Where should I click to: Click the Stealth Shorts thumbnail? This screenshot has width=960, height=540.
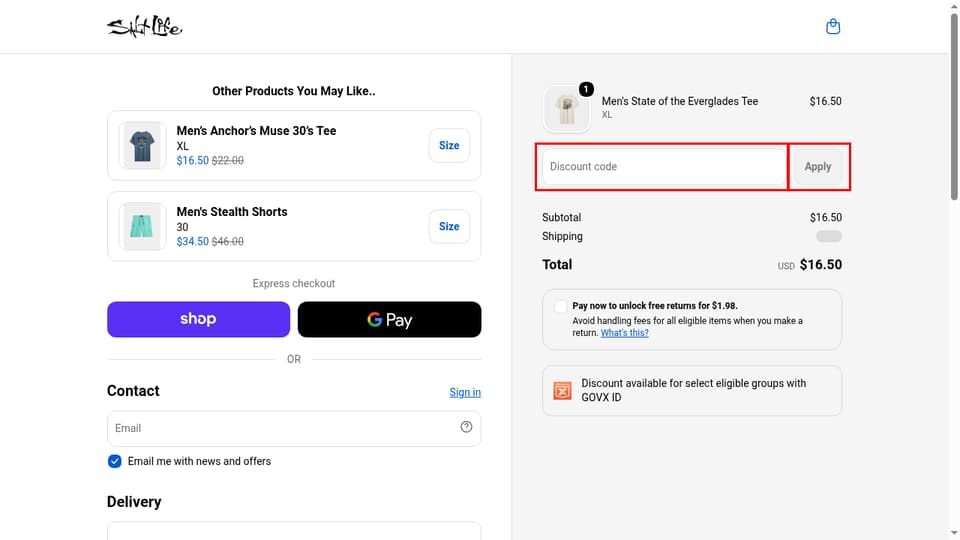click(x=142, y=226)
